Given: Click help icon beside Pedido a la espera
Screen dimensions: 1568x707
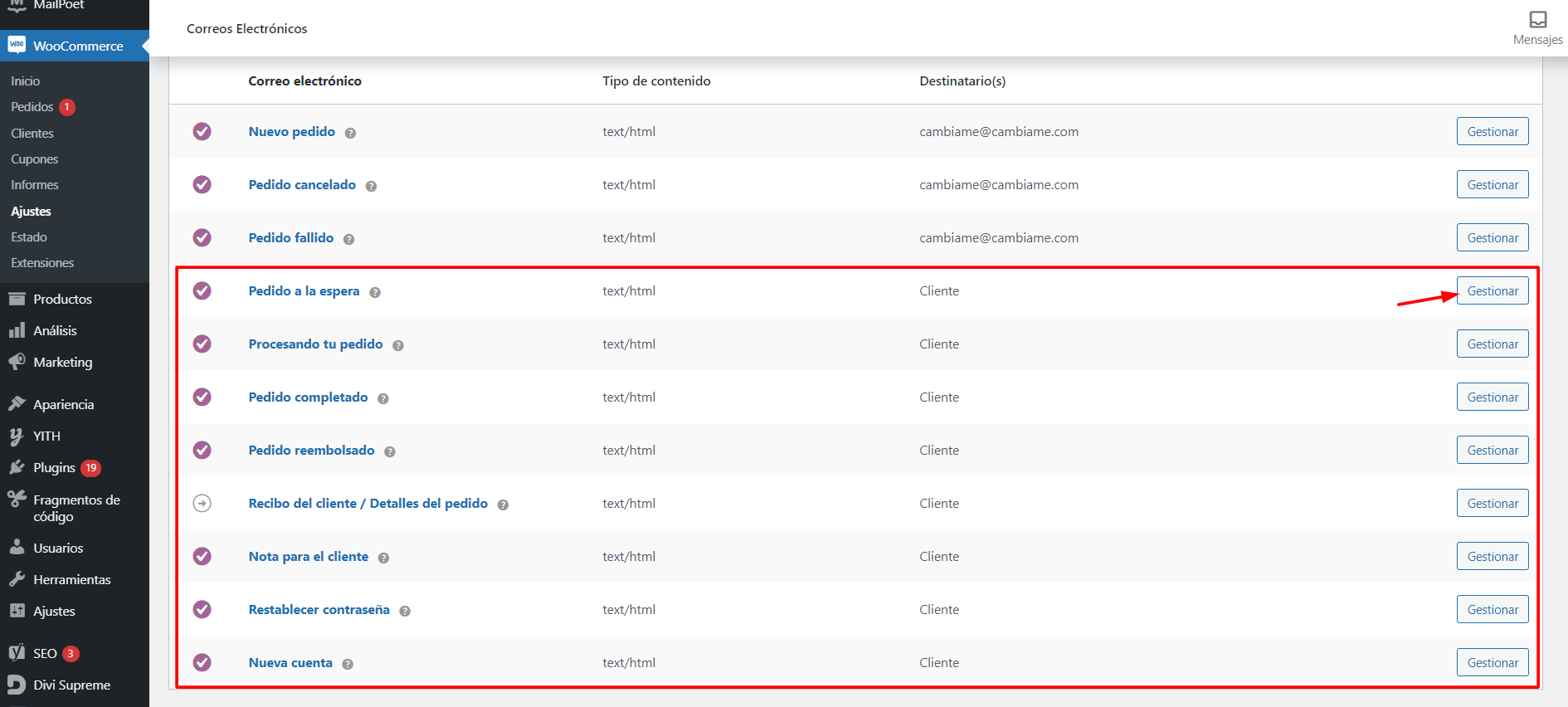Looking at the screenshot, I should [375, 292].
